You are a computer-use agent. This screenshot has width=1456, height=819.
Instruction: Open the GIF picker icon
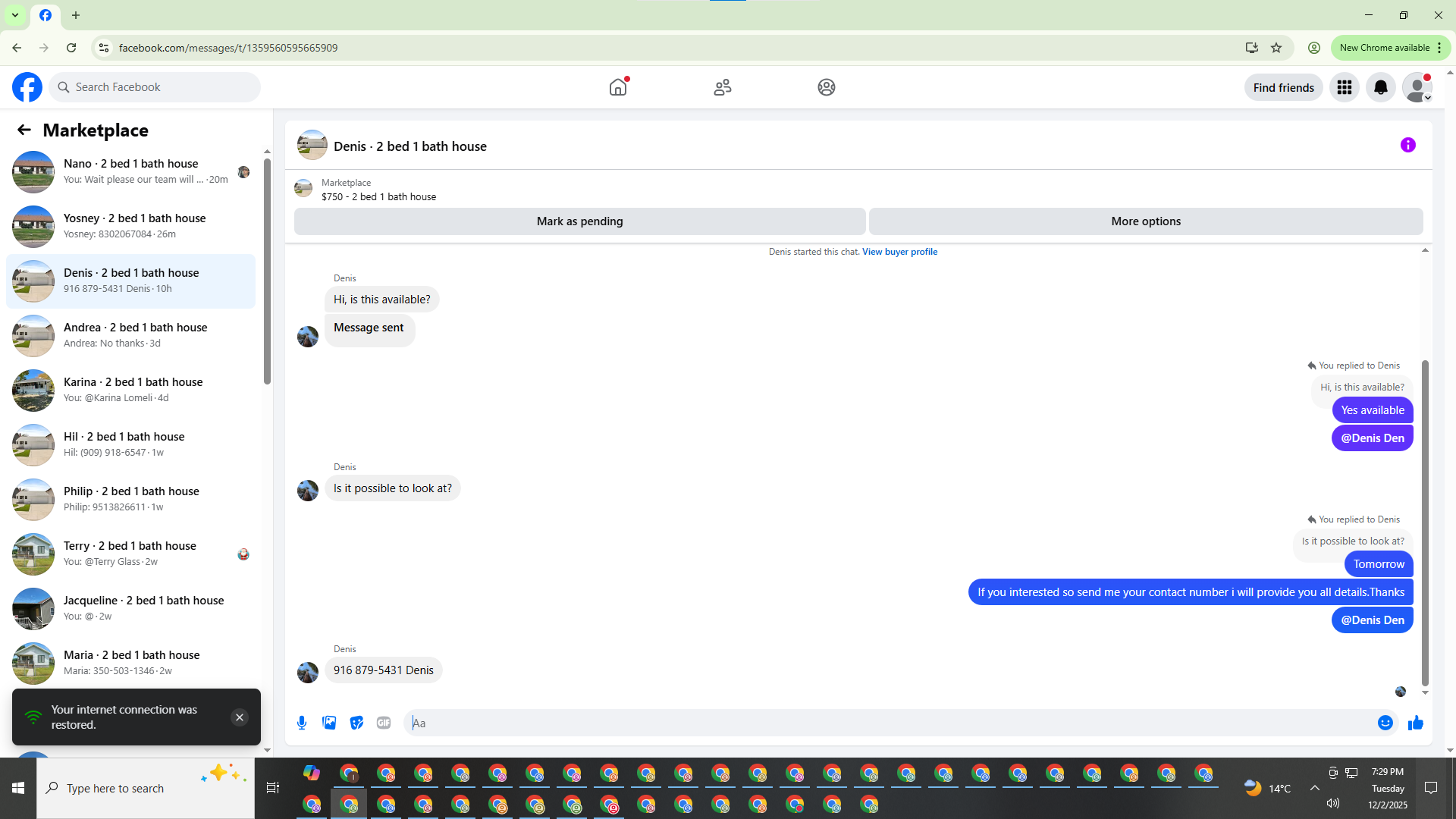point(384,723)
